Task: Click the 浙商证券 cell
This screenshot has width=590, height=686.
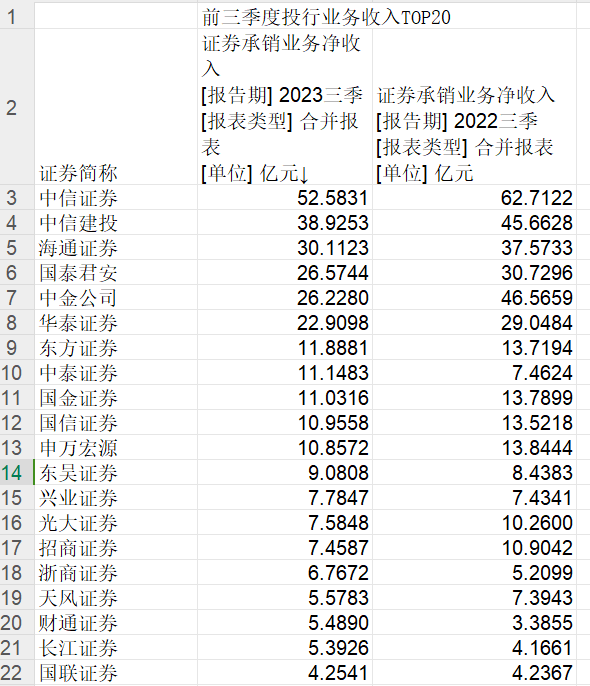Action: pyautogui.click(x=116, y=573)
